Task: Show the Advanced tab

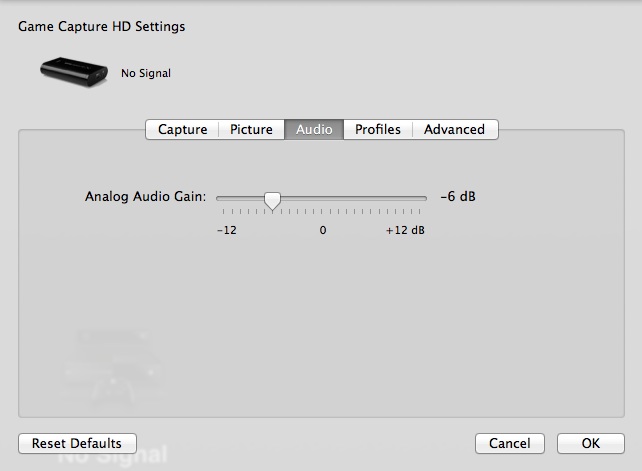Action: click(x=454, y=129)
